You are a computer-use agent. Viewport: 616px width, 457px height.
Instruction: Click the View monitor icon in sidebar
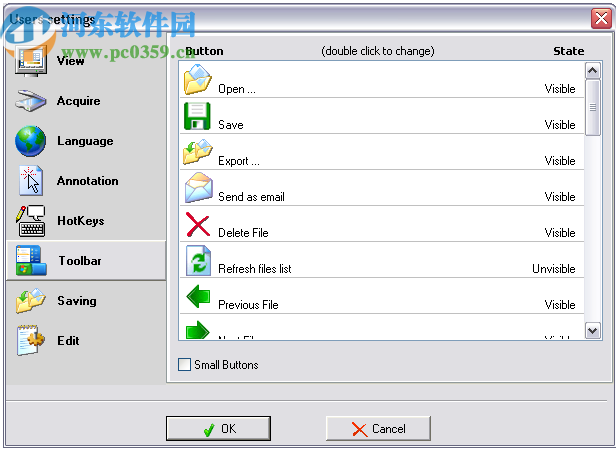click(31, 61)
